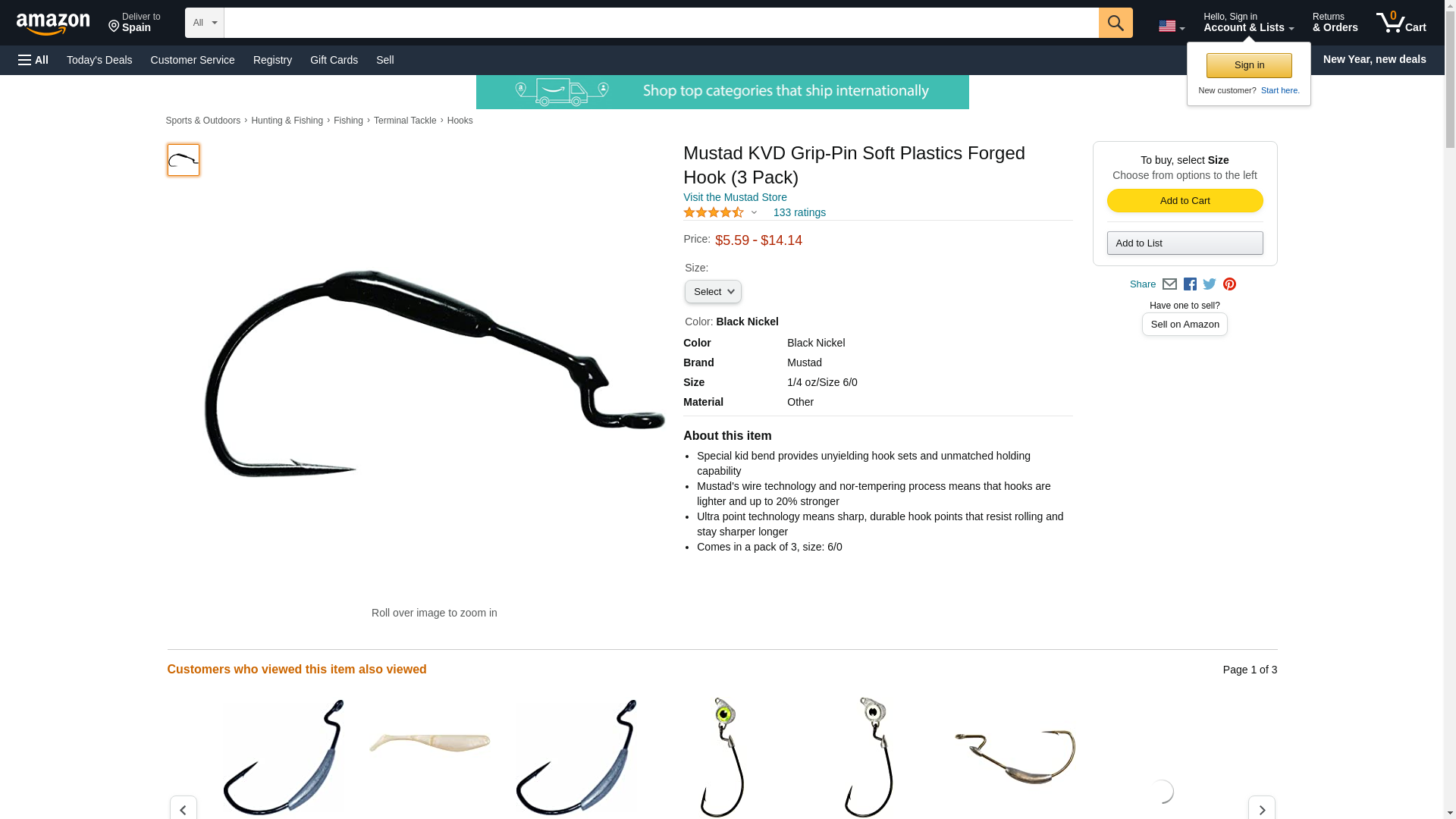This screenshot has width=1456, height=819.
Task: Share via email envelope icon
Action: coord(1169,284)
